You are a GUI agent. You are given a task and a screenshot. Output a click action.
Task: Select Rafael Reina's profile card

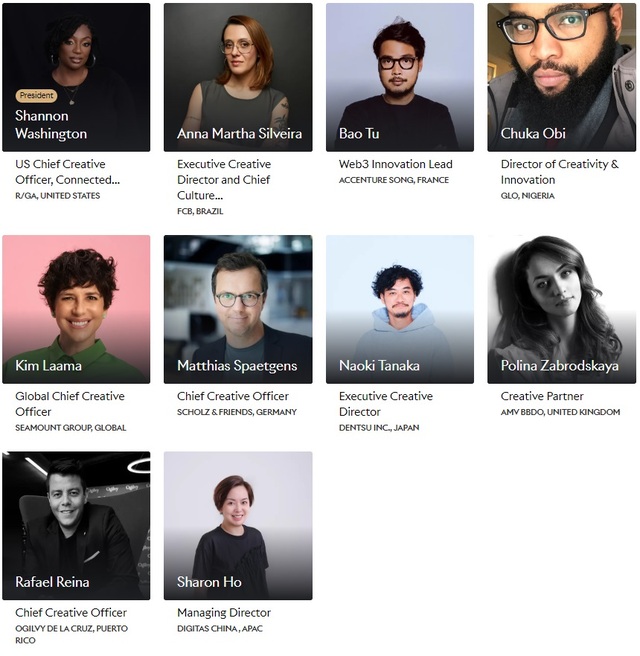76,525
